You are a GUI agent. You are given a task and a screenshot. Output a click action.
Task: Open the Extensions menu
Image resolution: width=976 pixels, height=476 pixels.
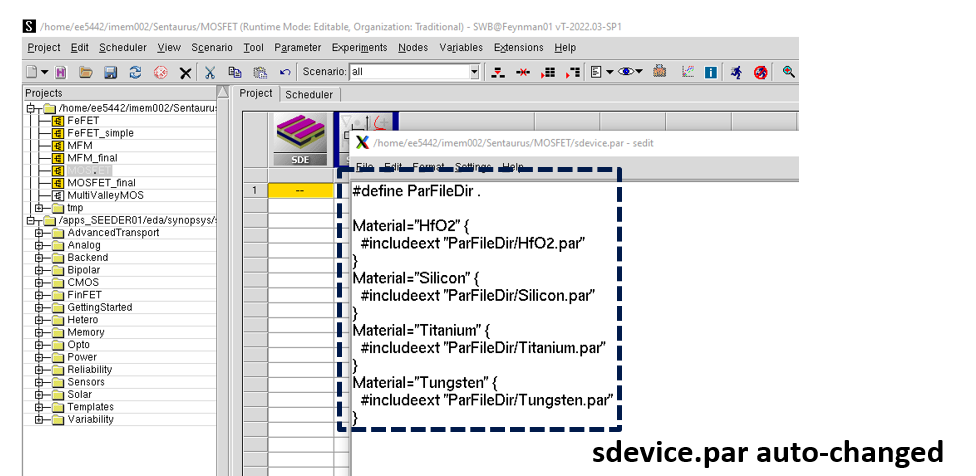(x=518, y=47)
